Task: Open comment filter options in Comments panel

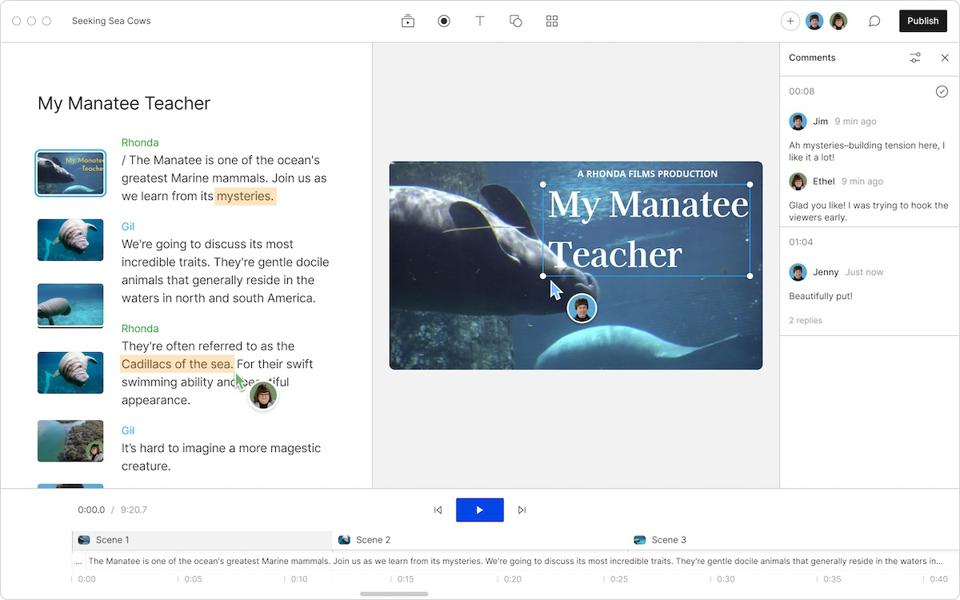Action: click(x=915, y=57)
